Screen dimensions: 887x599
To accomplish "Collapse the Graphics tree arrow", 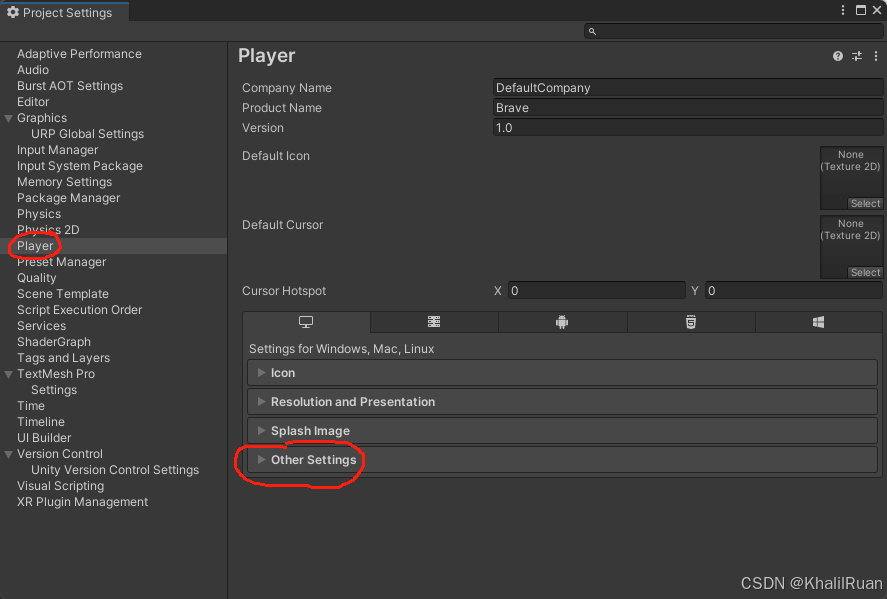I will point(8,118).
